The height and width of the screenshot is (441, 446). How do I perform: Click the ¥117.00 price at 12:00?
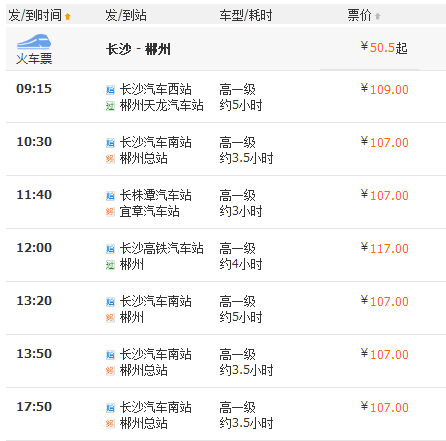click(385, 248)
